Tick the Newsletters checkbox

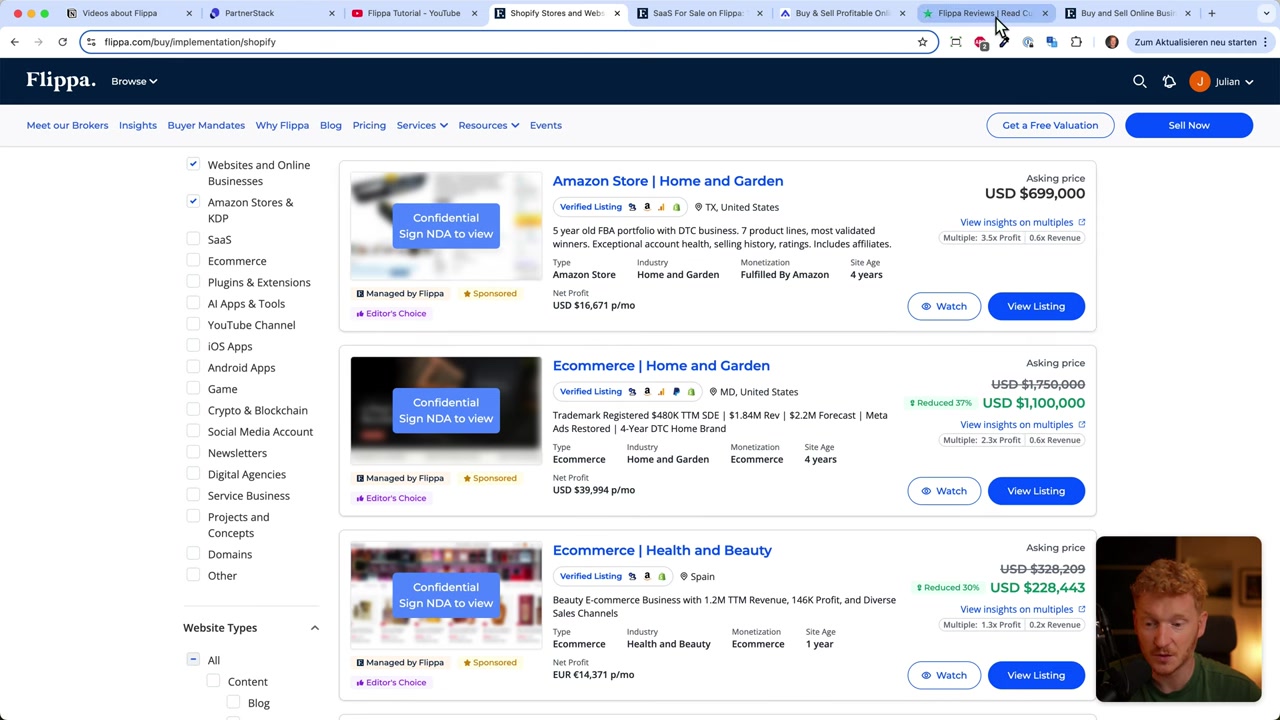point(193,452)
